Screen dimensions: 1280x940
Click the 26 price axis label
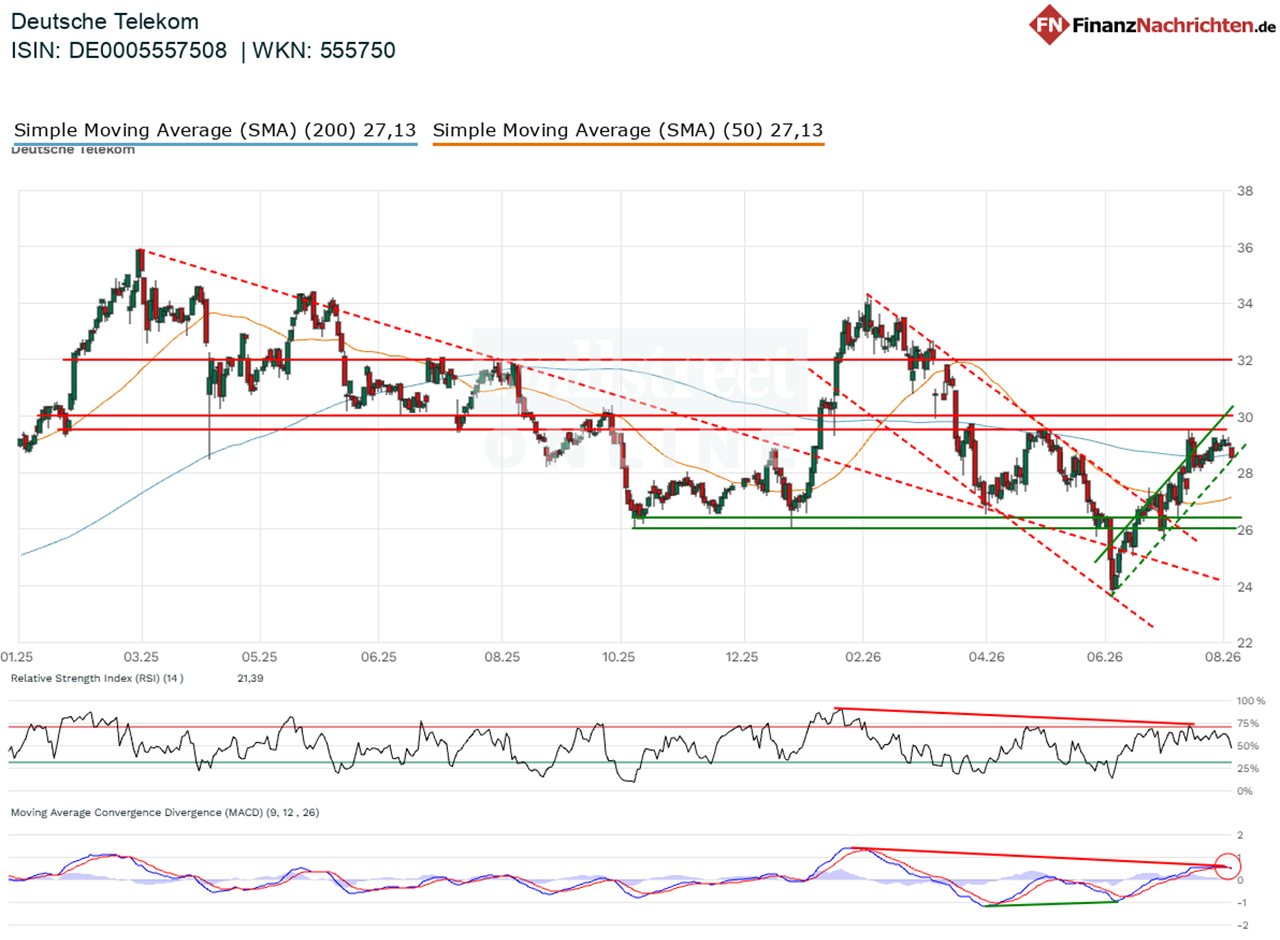click(x=1245, y=530)
